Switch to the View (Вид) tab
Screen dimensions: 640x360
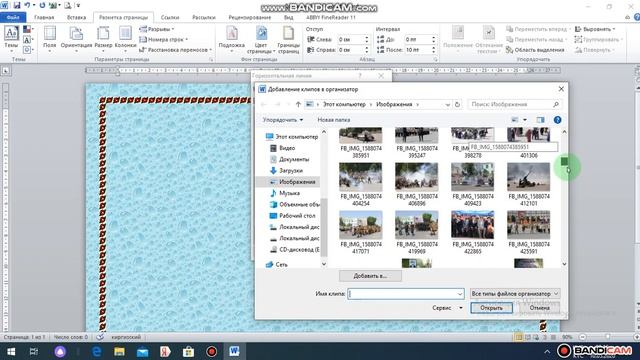pos(289,18)
